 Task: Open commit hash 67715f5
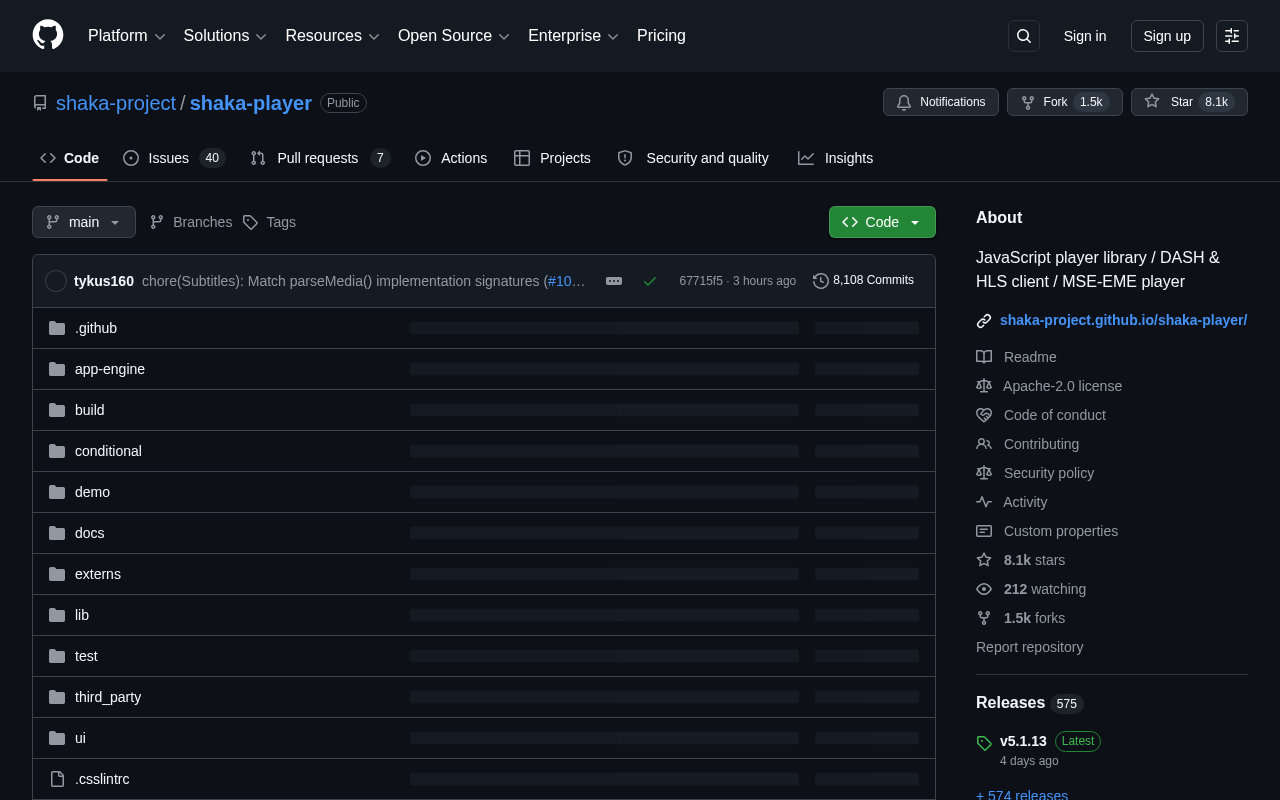coord(701,281)
